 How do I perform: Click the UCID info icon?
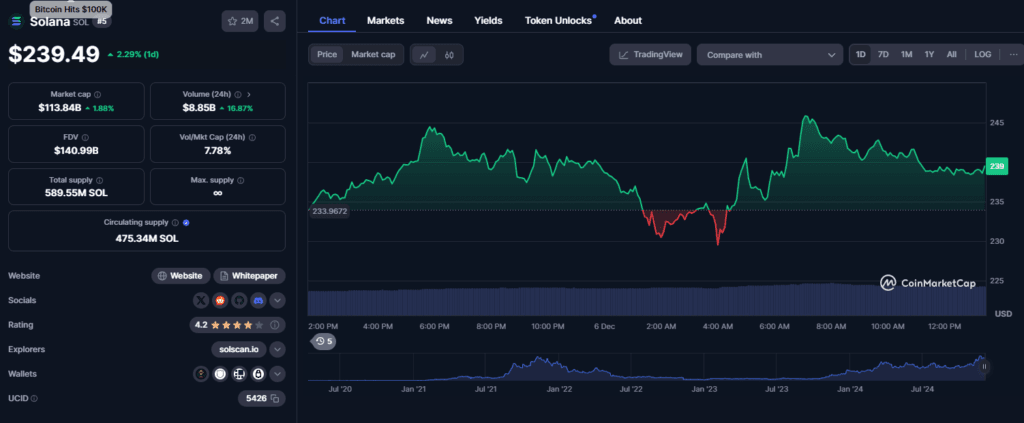coord(34,398)
